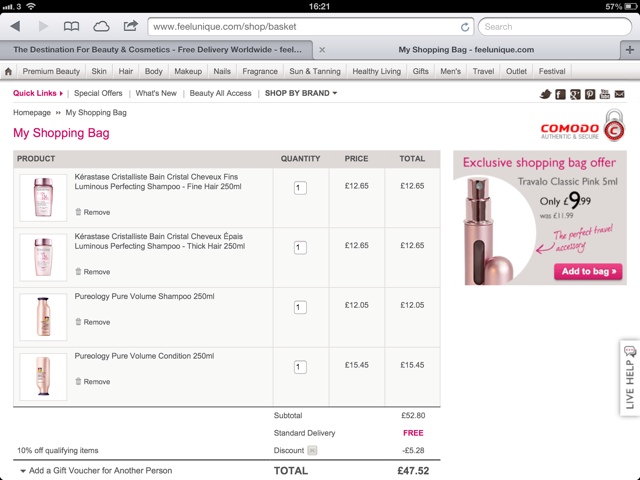Open the Body category menu
Viewport: 640px width, 480px height.
tap(153, 71)
